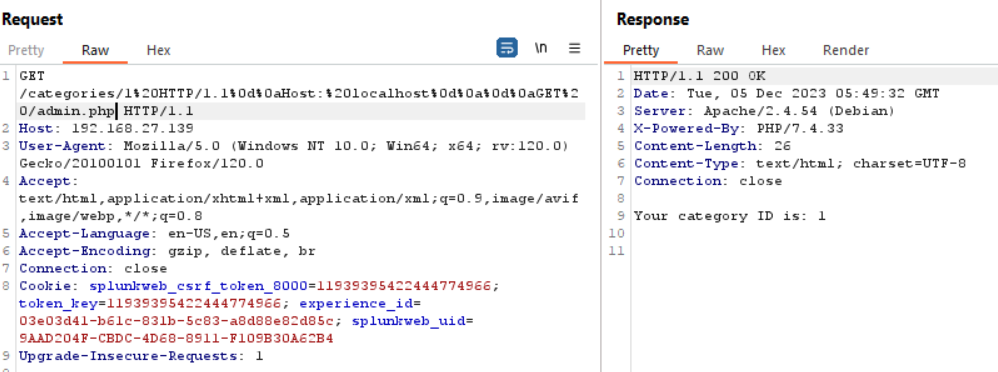Viewport: 998px width, 372px height.
Task: Click the Upgrade-Insecure-Requests header
Action: [141, 356]
